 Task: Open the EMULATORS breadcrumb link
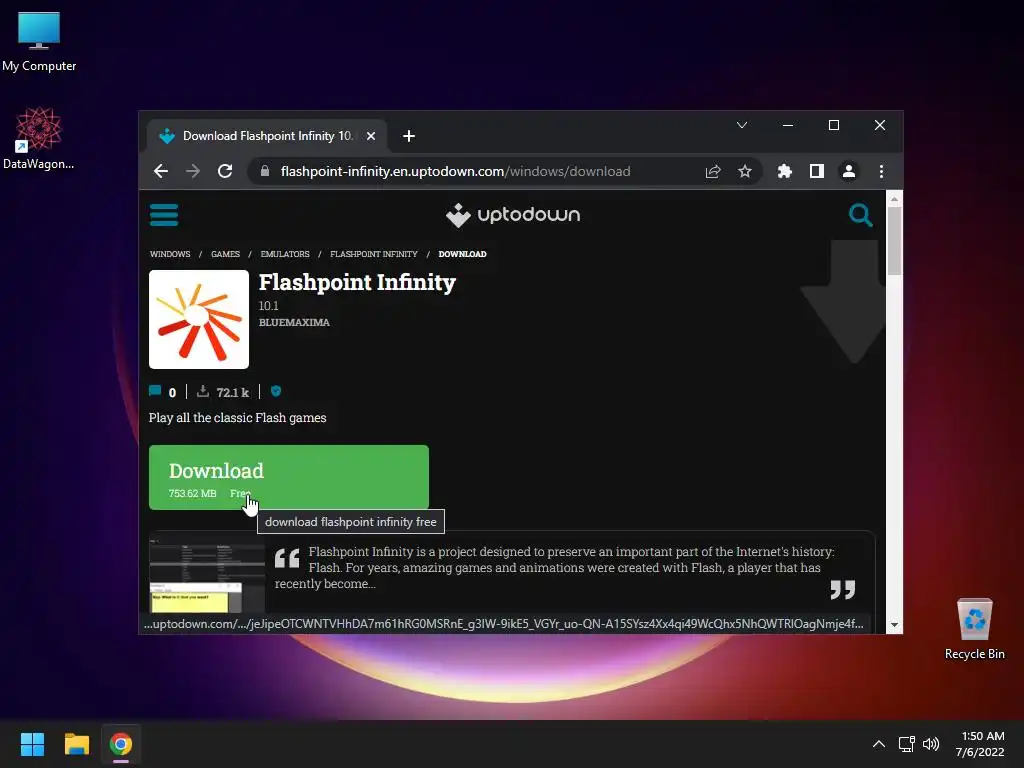(285, 254)
